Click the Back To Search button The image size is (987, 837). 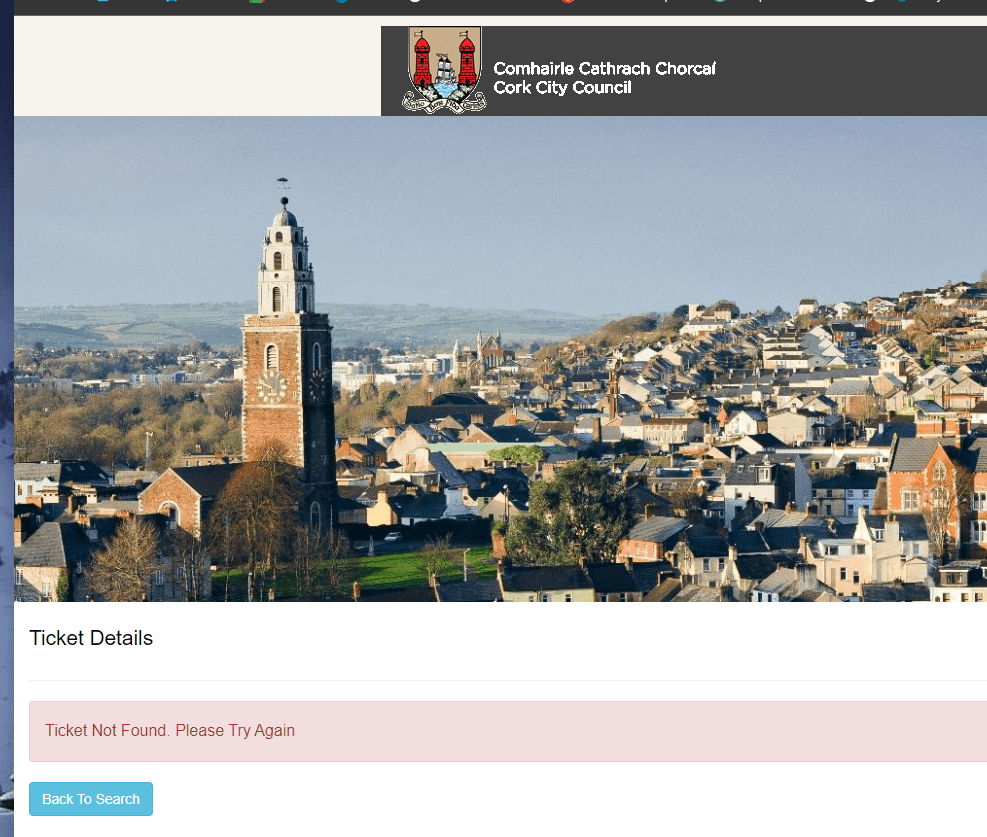click(91, 799)
